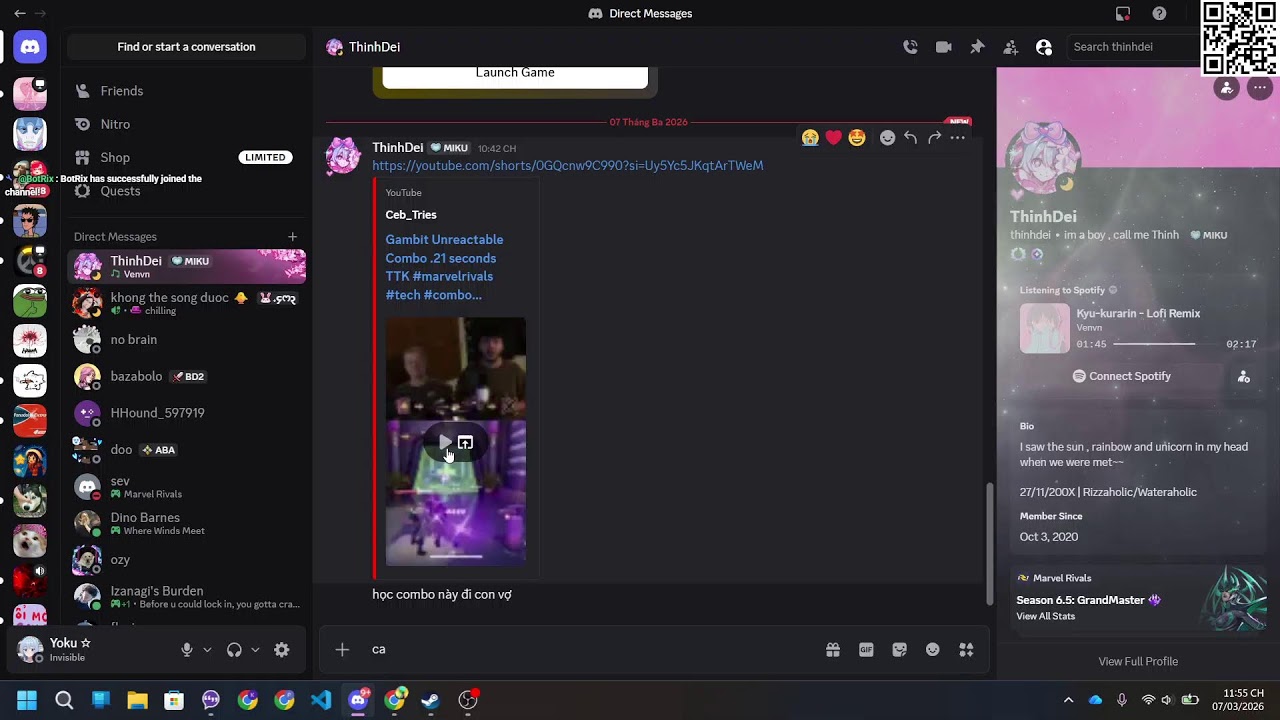1280x720 pixels.
Task: Open the attachment plus menu
Action: pyautogui.click(x=342, y=650)
